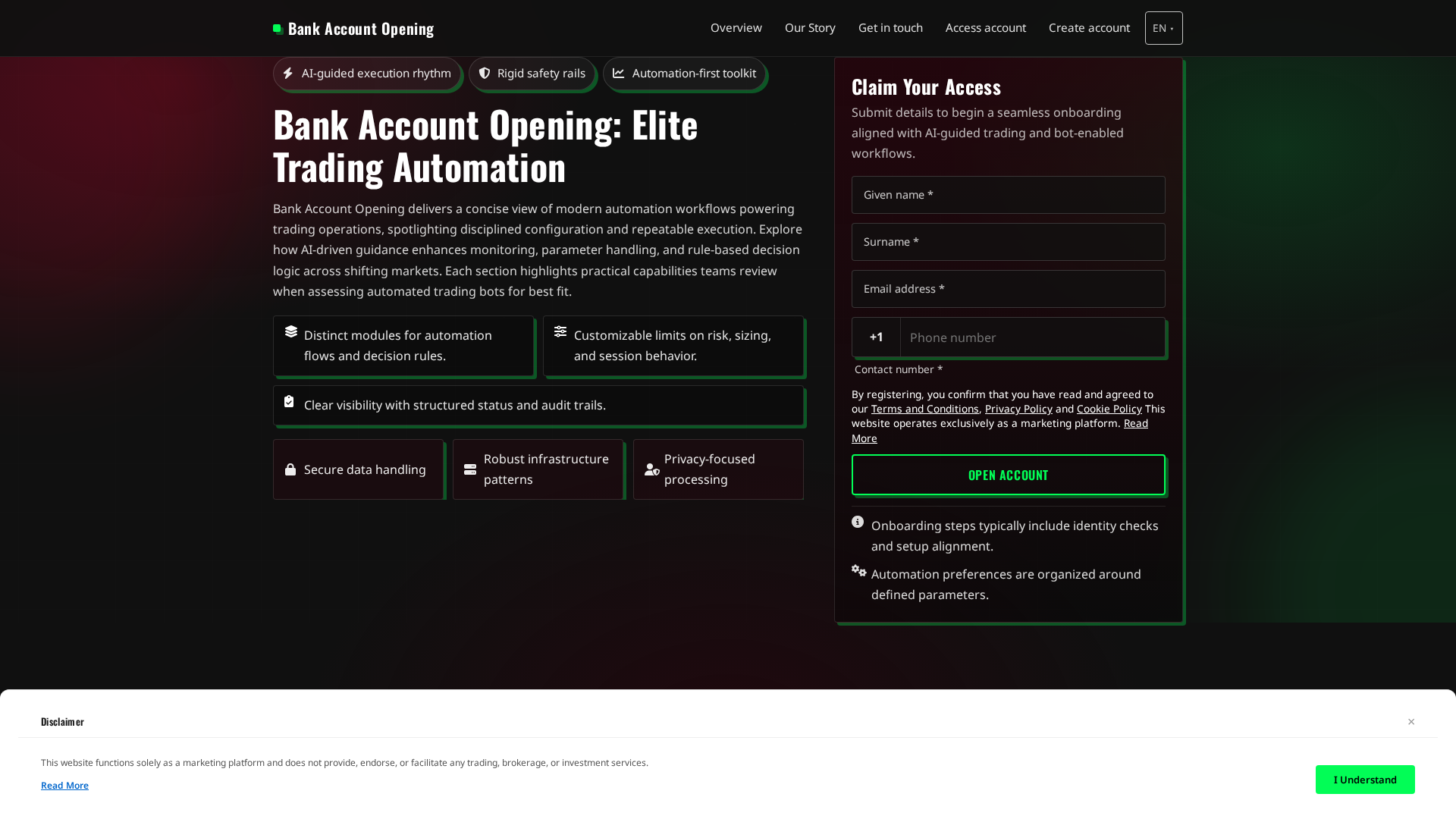Click the shield icon in Rigid safety rails
This screenshot has height=819, width=1456.
click(x=485, y=74)
